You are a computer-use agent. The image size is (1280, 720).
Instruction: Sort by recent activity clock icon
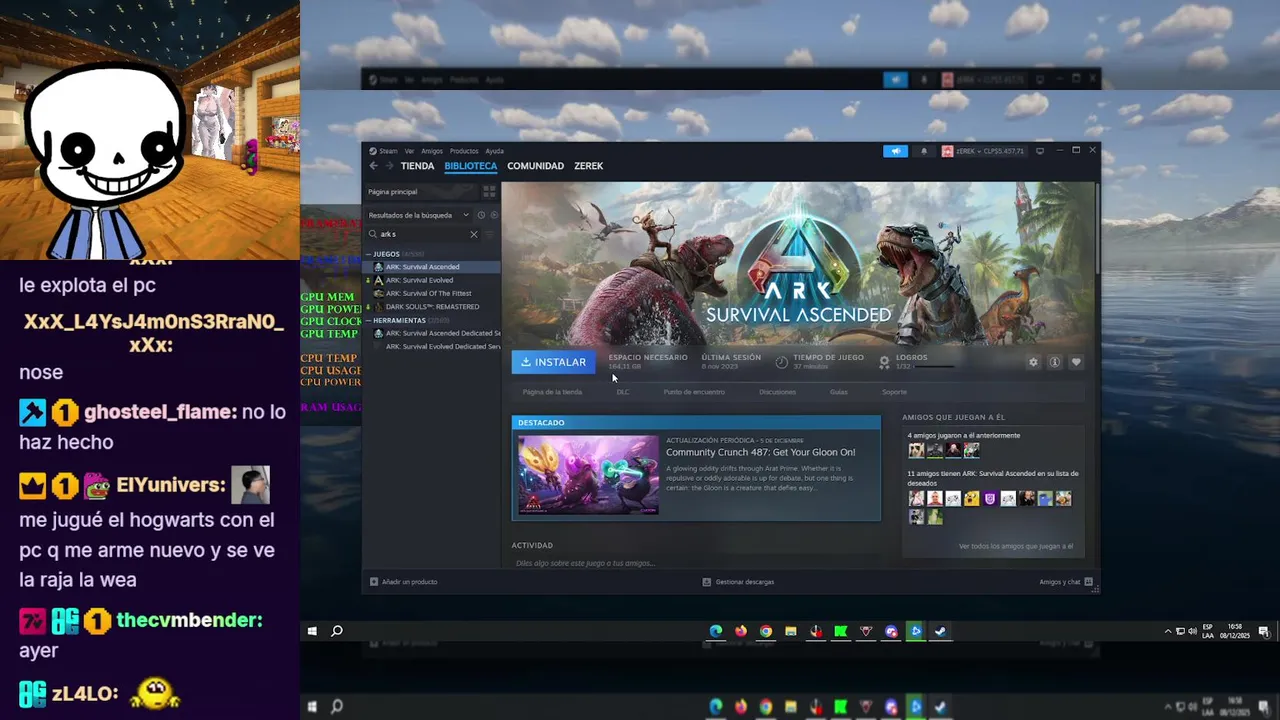pyautogui.click(x=481, y=215)
